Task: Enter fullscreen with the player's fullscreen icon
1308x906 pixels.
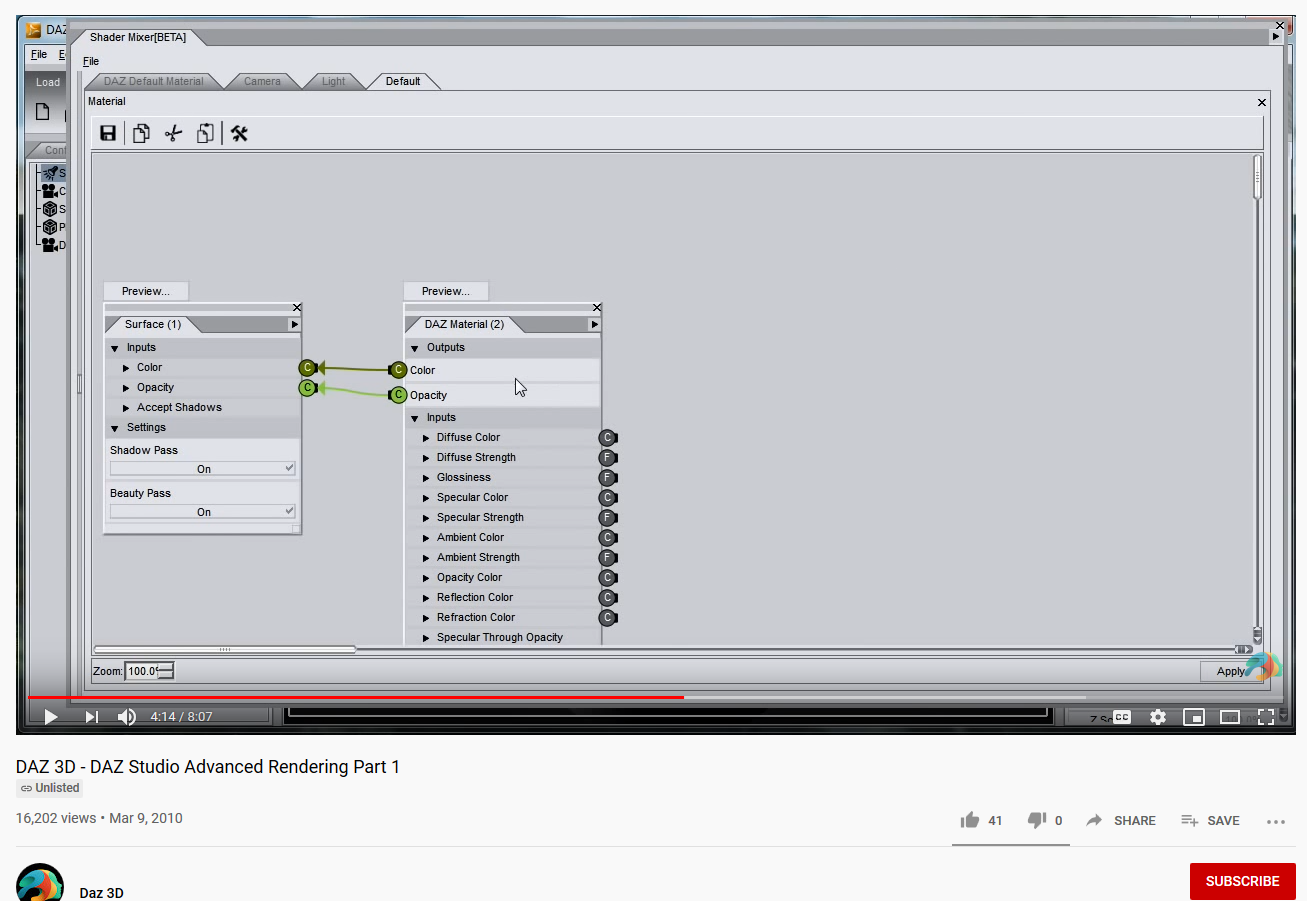Action: click(x=1266, y=717)
